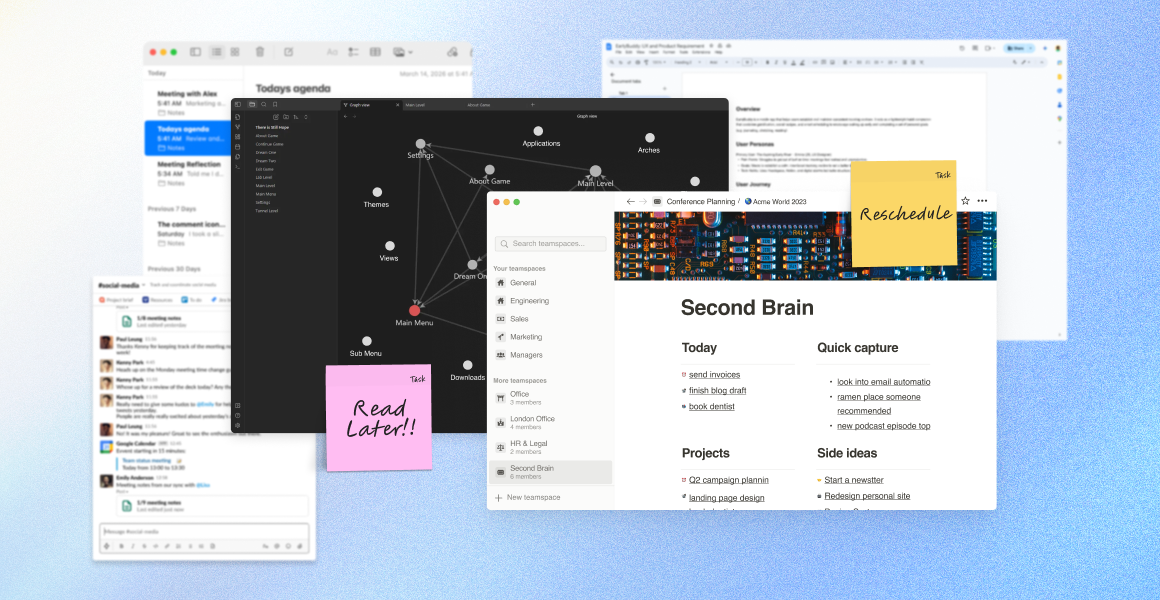
Task: Open the Resources tab in Slack channel
Action: pos(157,300)
